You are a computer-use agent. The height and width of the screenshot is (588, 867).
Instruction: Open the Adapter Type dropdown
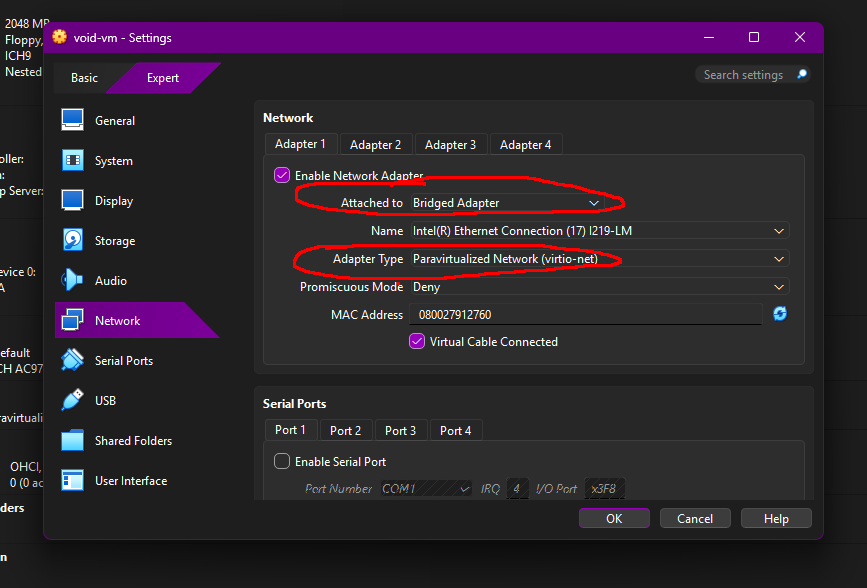click(599, 259)
